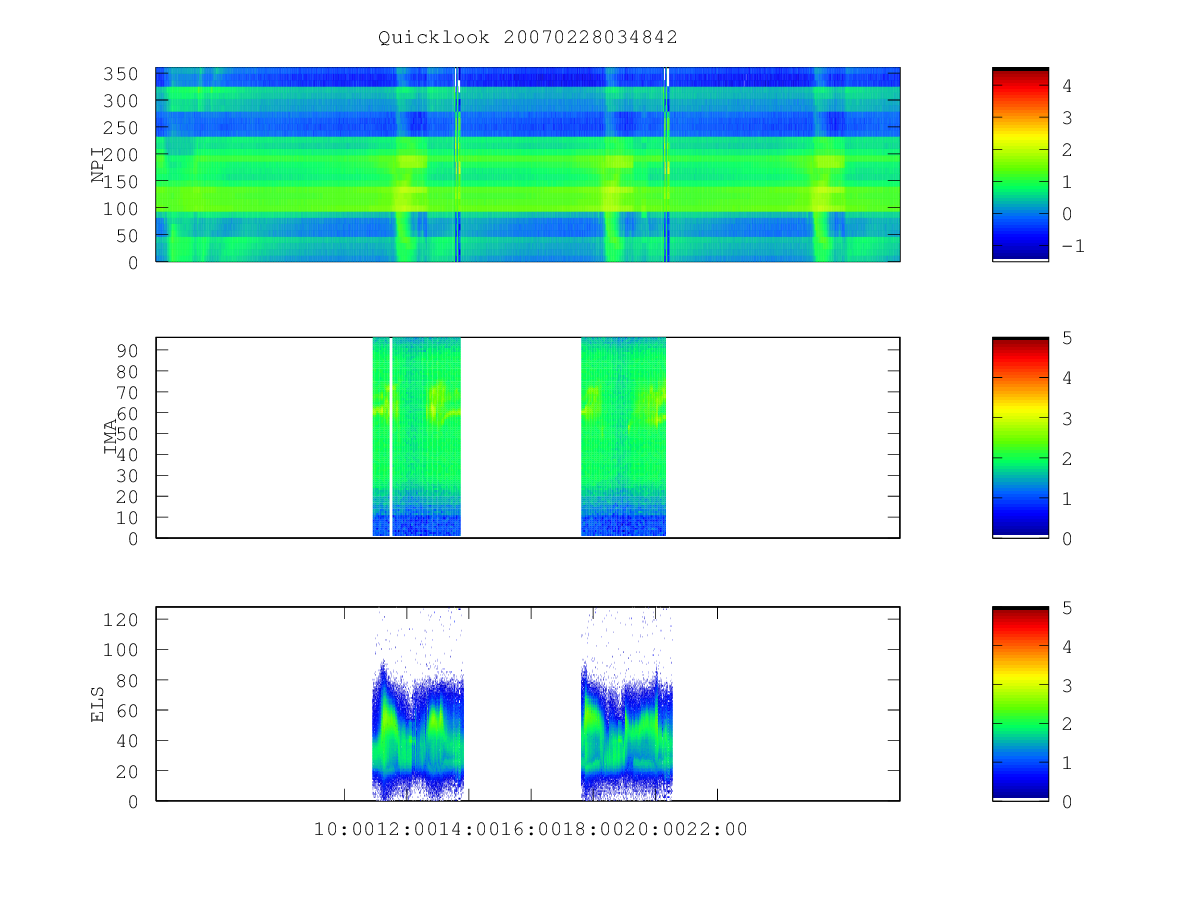Click the -1 label on NPI color bar
The image size is (1200, 900).
[1072, 246]
